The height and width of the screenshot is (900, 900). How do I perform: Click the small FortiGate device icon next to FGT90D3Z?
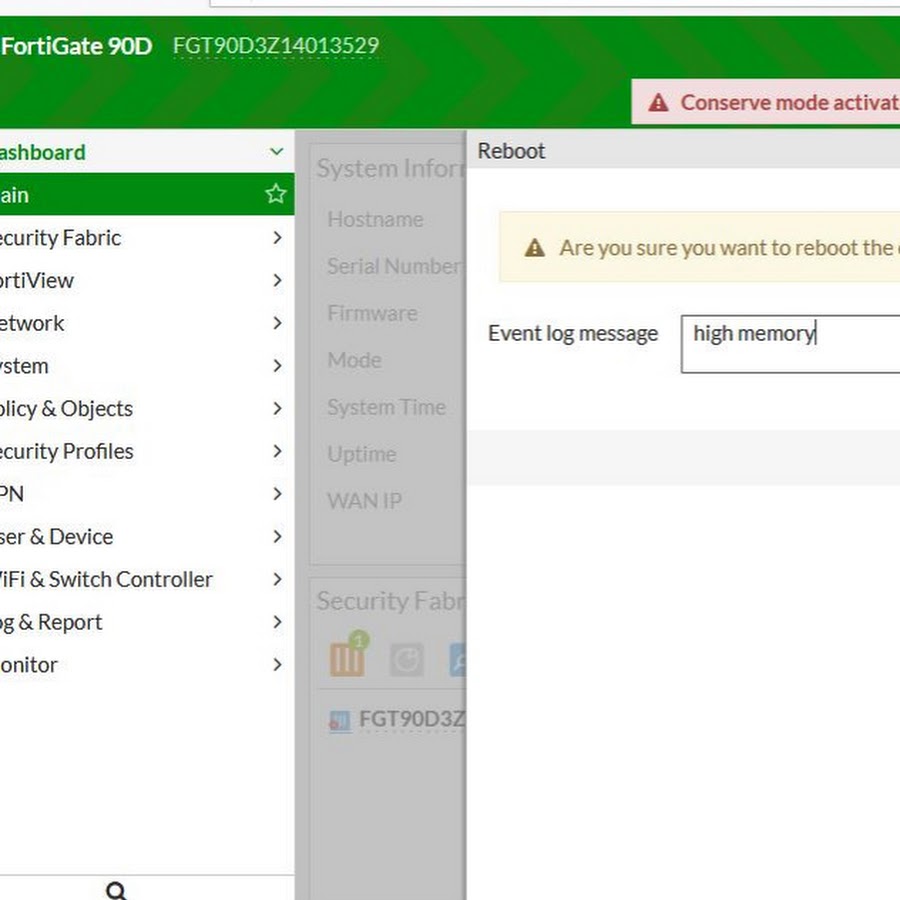coord(340,720)
